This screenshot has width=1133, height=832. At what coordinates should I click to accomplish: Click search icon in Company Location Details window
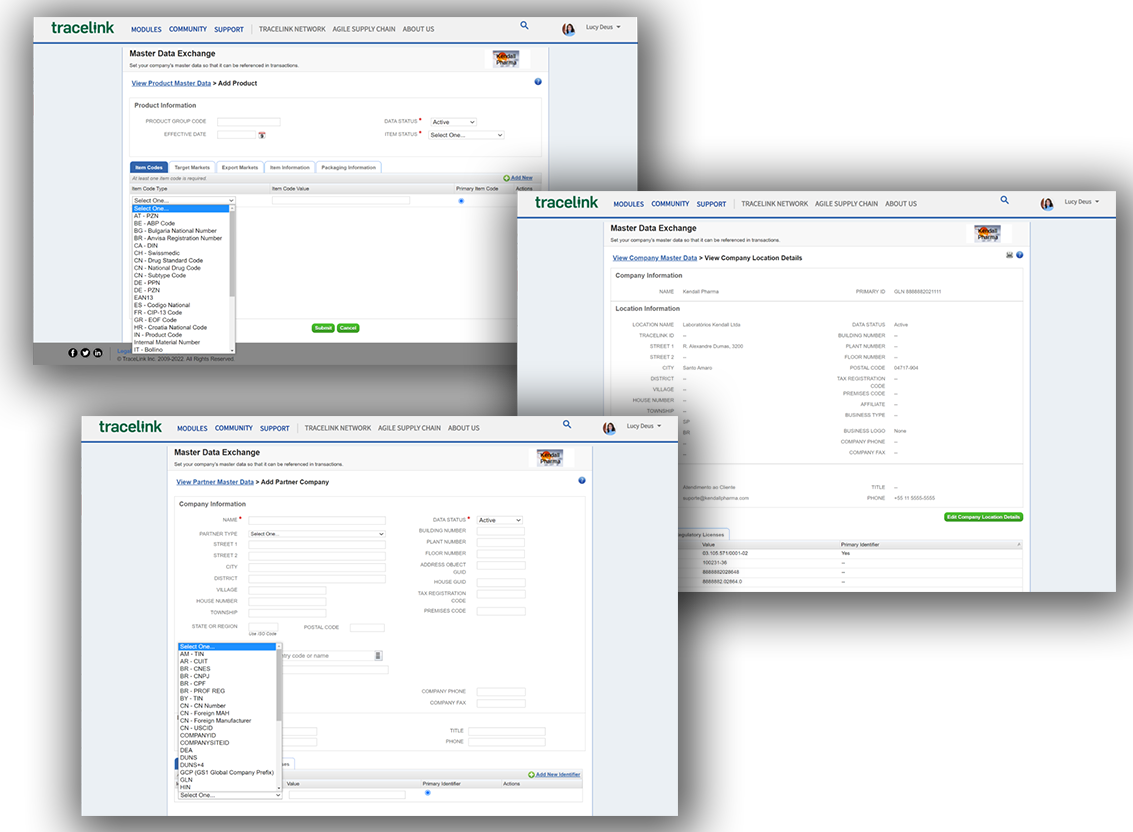(1004, 200)
